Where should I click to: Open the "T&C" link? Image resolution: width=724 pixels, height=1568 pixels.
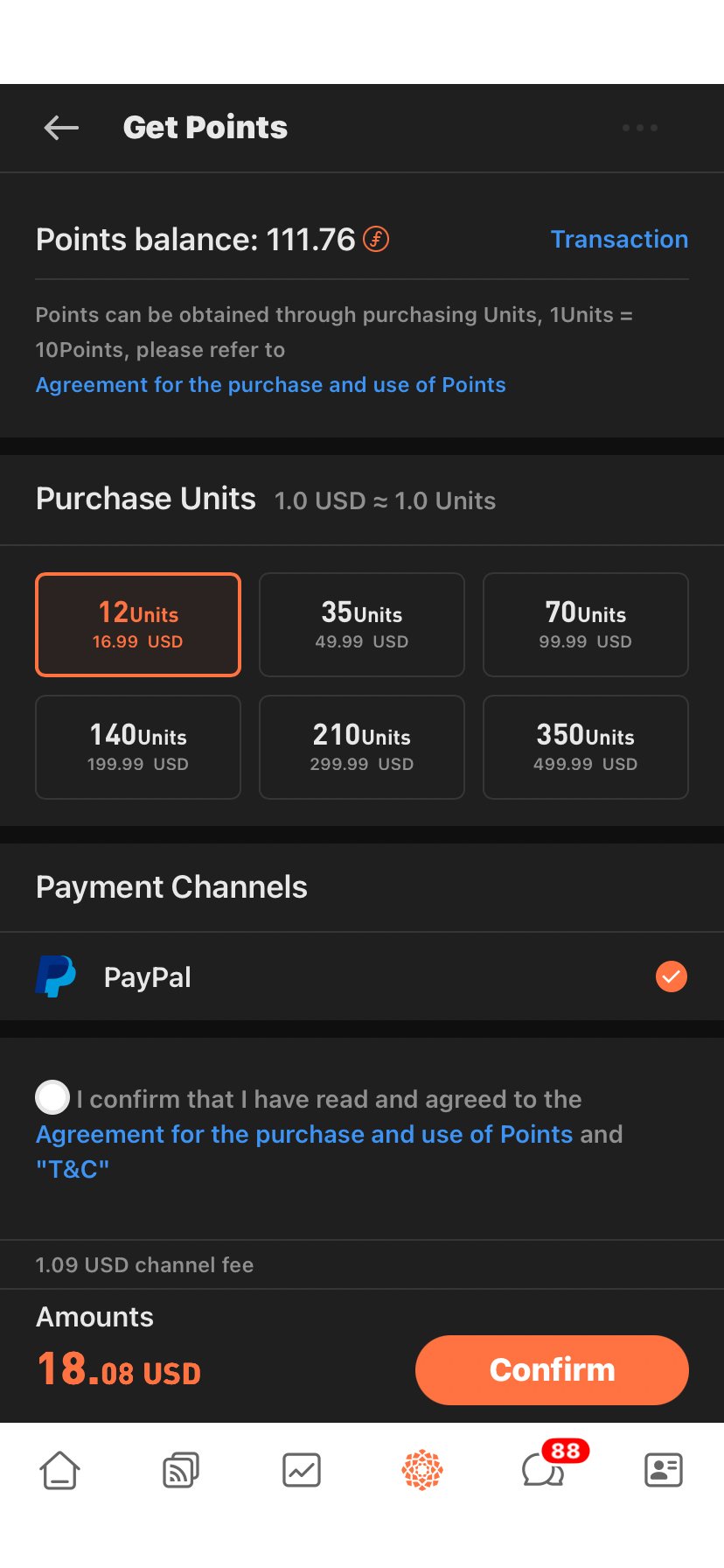tap(73, 1169)
